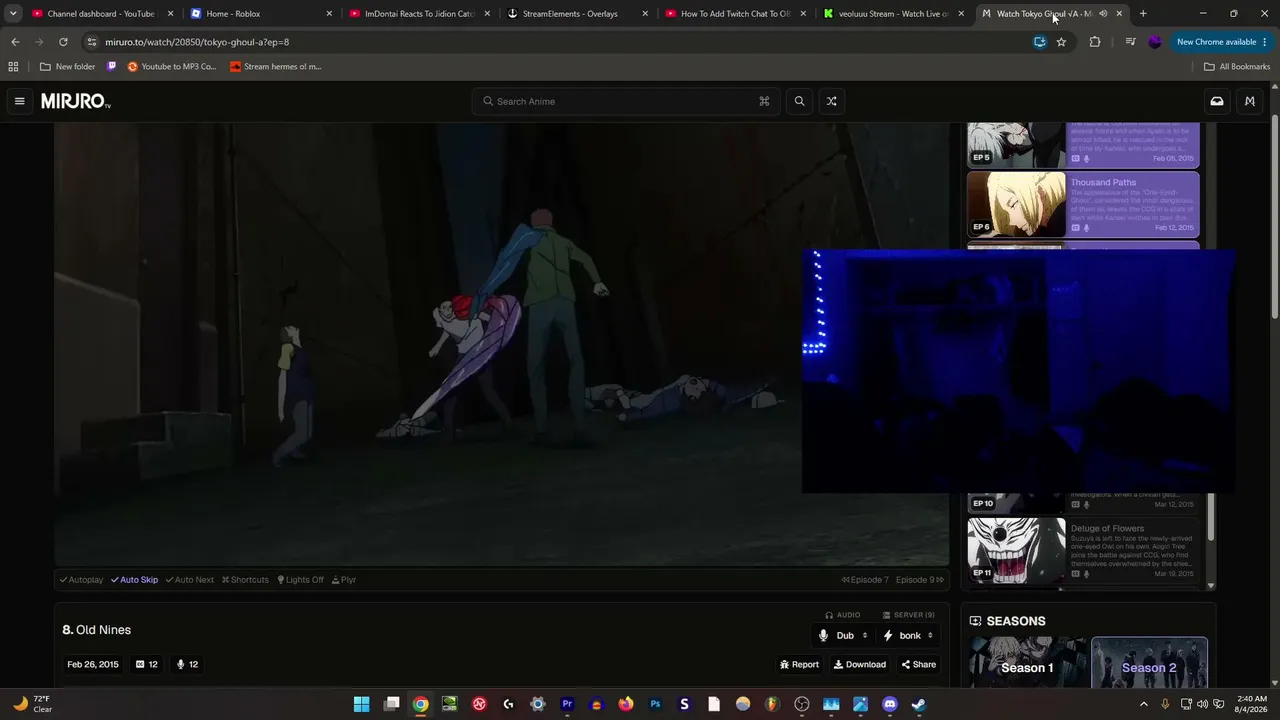Switch to StreamElements Overlays tab
Viewport: 1280px width, 720px height.
578,14
